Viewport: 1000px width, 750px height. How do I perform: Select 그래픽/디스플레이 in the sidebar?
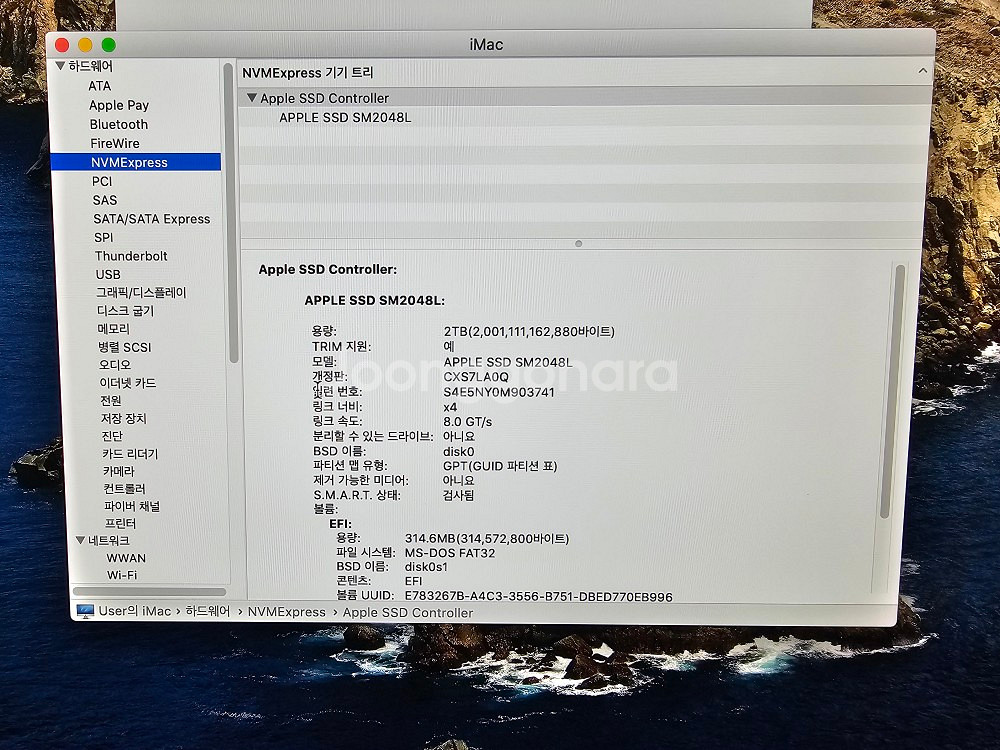141,292
